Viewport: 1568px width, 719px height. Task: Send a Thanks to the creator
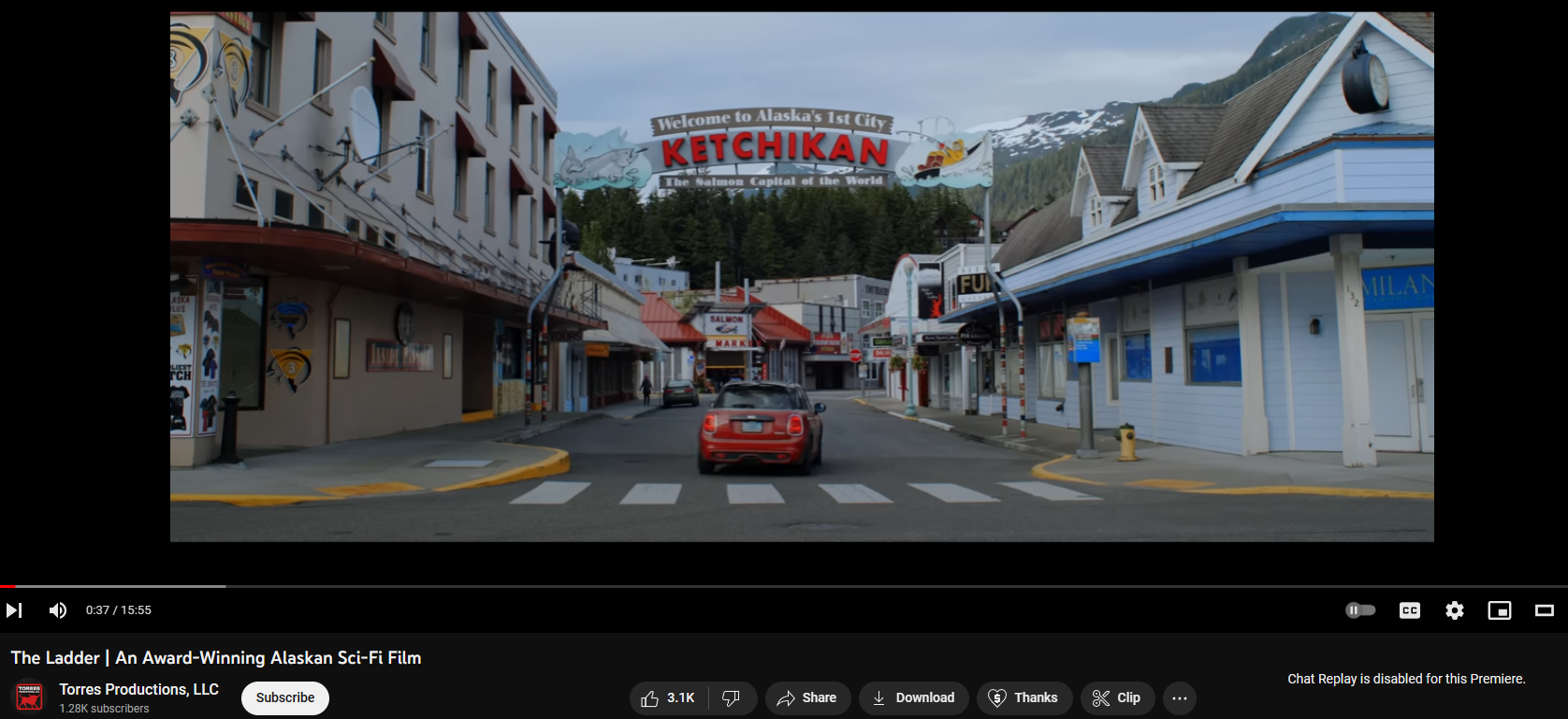coord(1024,698)
